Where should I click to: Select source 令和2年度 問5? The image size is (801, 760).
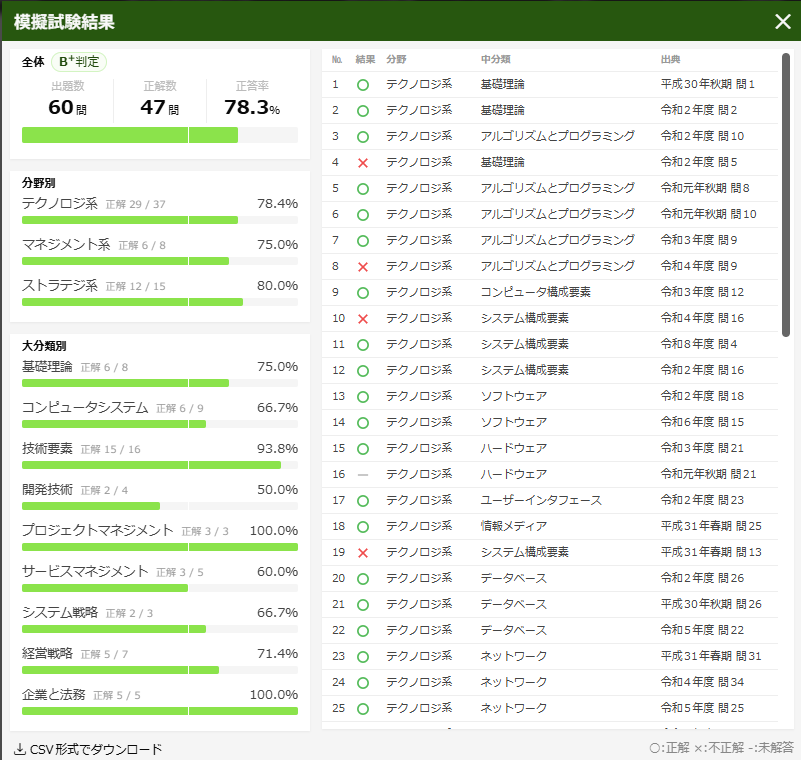click(x=699, y=162)
